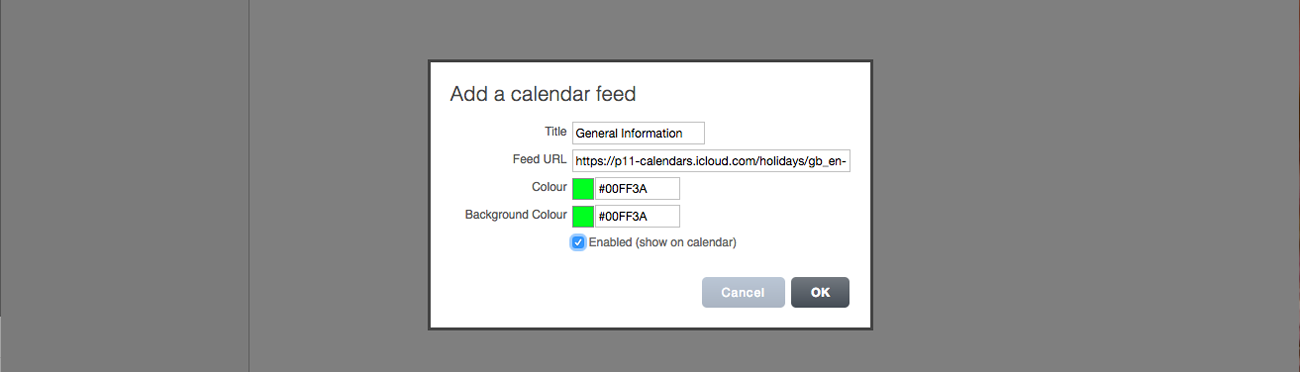Click the 'Feed URL' field label

[539, 160]
